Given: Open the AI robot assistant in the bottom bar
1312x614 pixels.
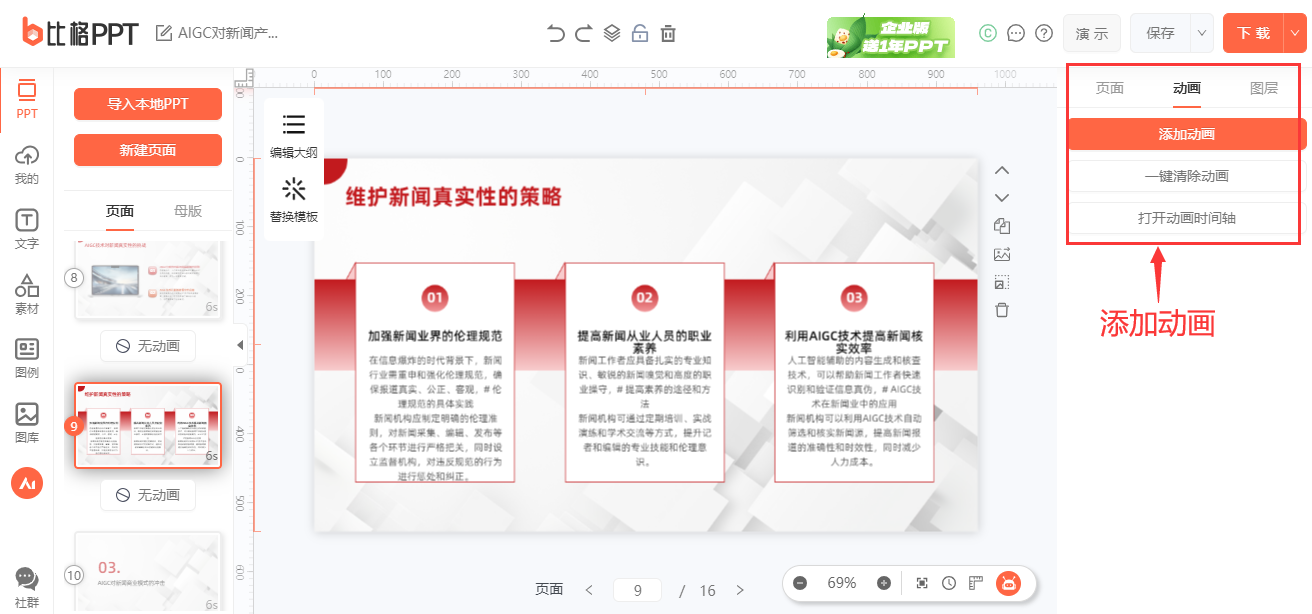Looking at the screenshot, I should tap(1009, 583).
